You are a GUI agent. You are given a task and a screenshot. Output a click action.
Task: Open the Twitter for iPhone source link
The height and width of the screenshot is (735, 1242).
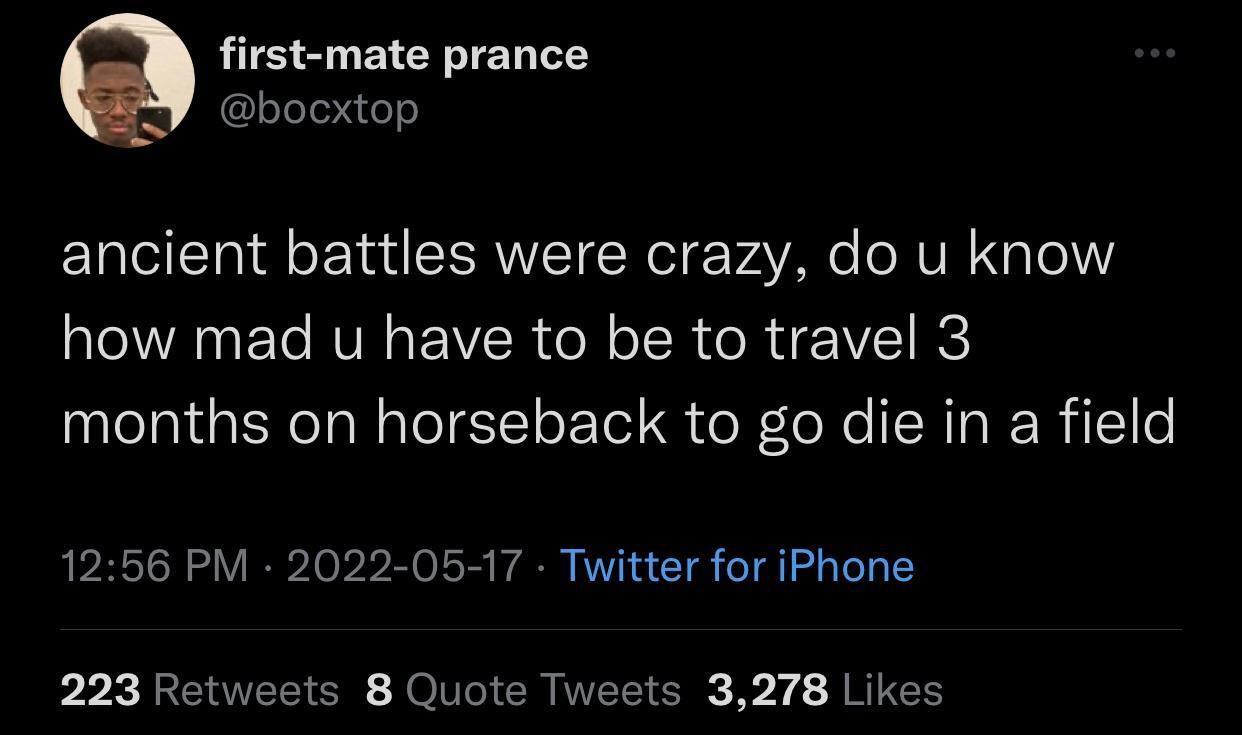(x=736, y=566)
